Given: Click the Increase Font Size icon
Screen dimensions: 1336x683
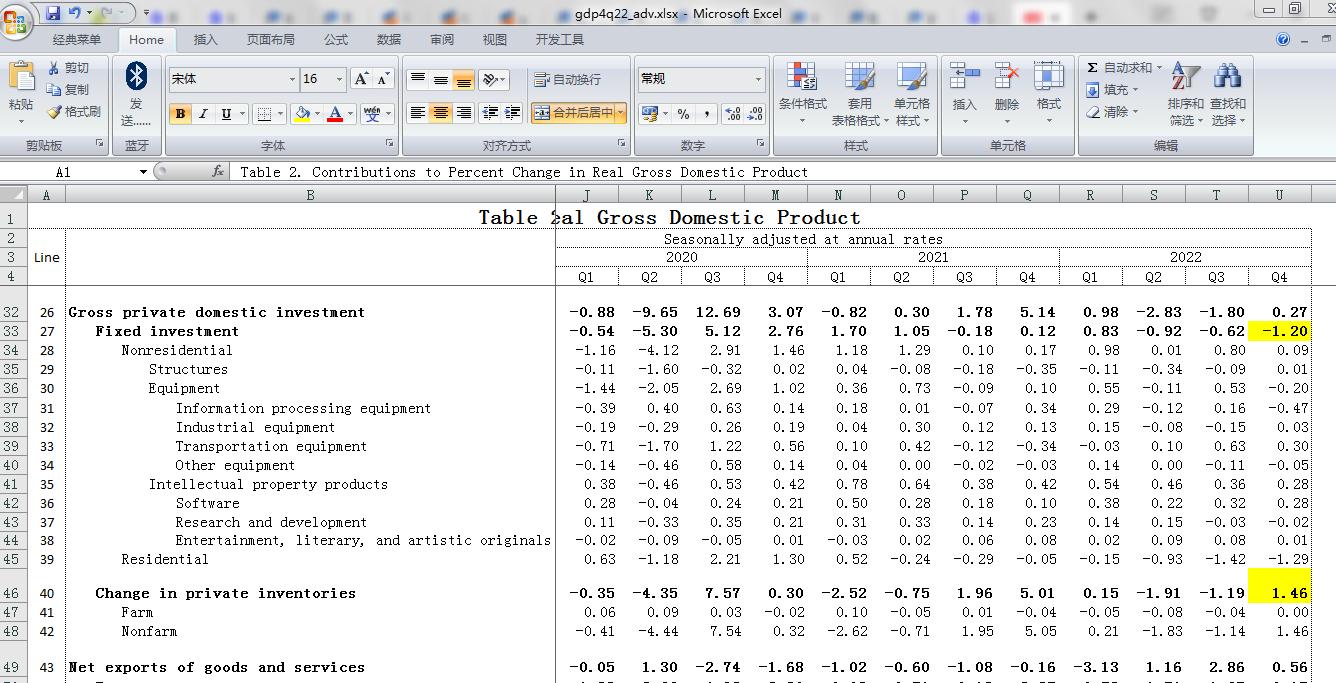Looking at the screenshot, I should 361,79.
